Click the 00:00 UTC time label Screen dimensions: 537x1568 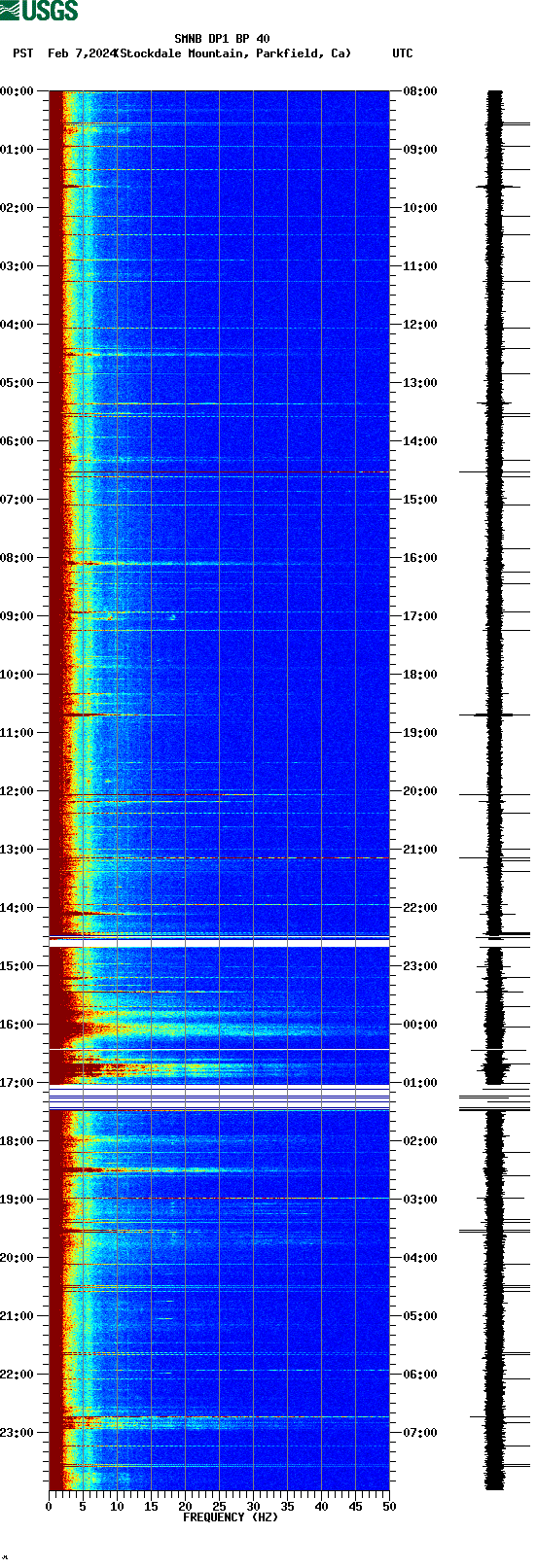tap(420, 1025)
